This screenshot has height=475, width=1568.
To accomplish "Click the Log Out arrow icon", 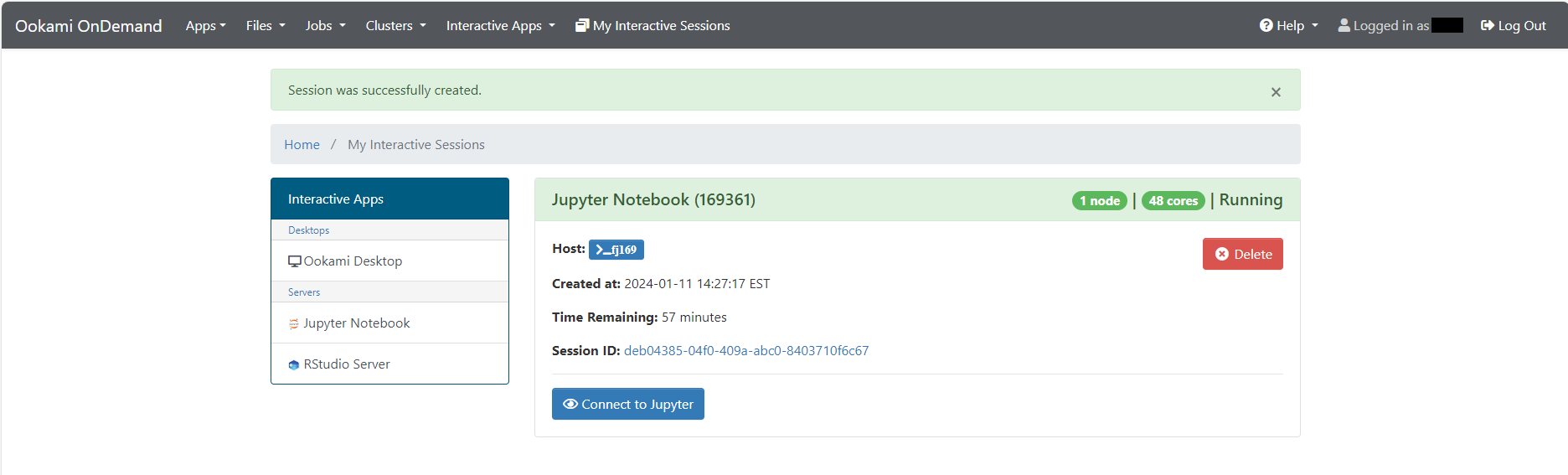I will click(1488, 25).
